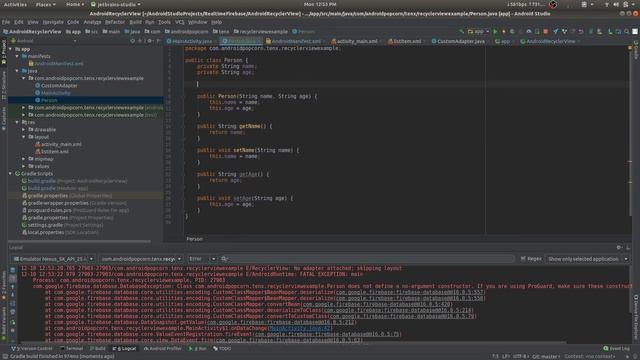
Task: Open the Structure tool window strip
Action: pos(4,85)
